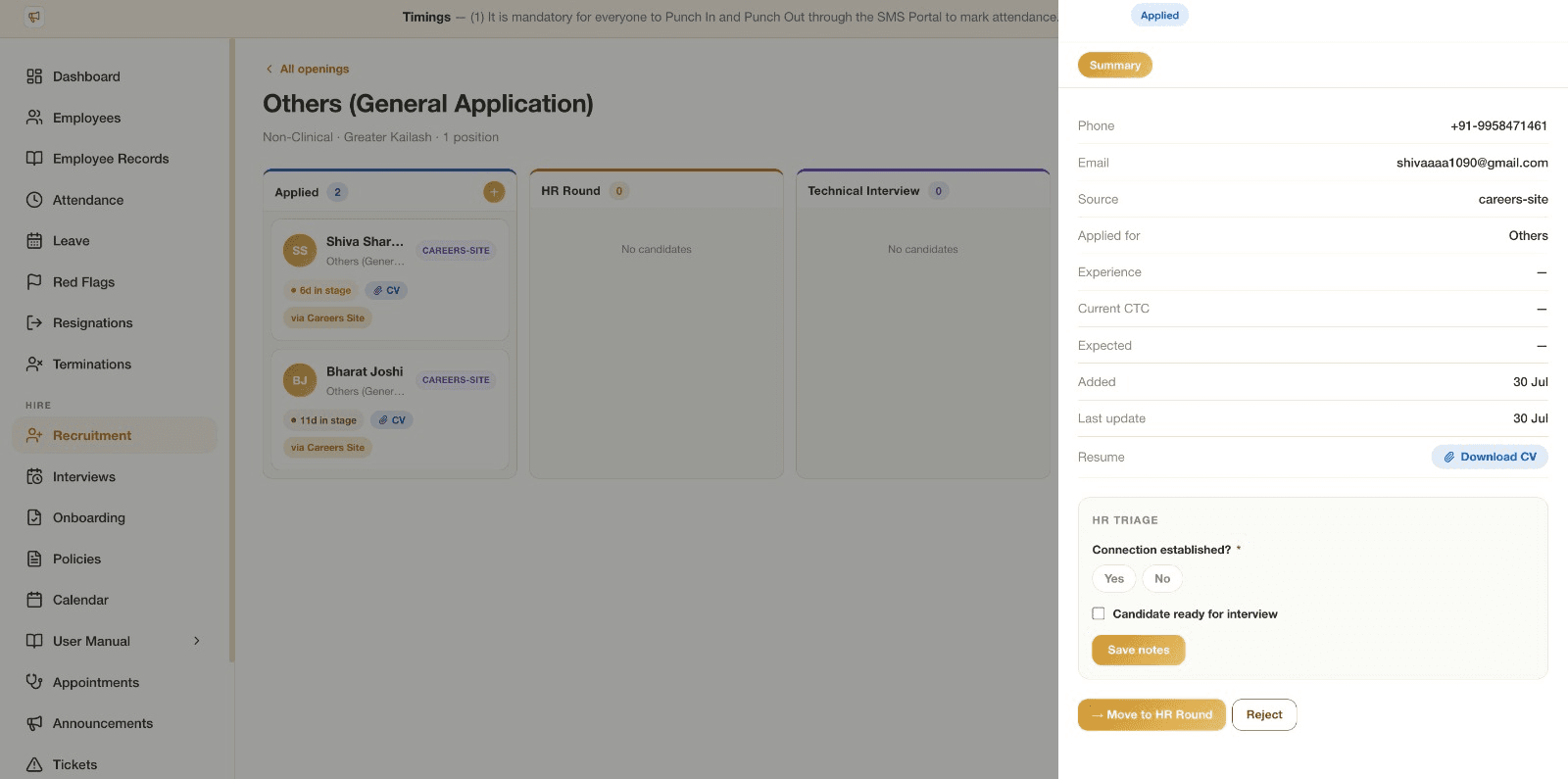This screenshot has width=1568, height=779.
Task: Click Move to HR Round button
Action: pos(1151,714)
